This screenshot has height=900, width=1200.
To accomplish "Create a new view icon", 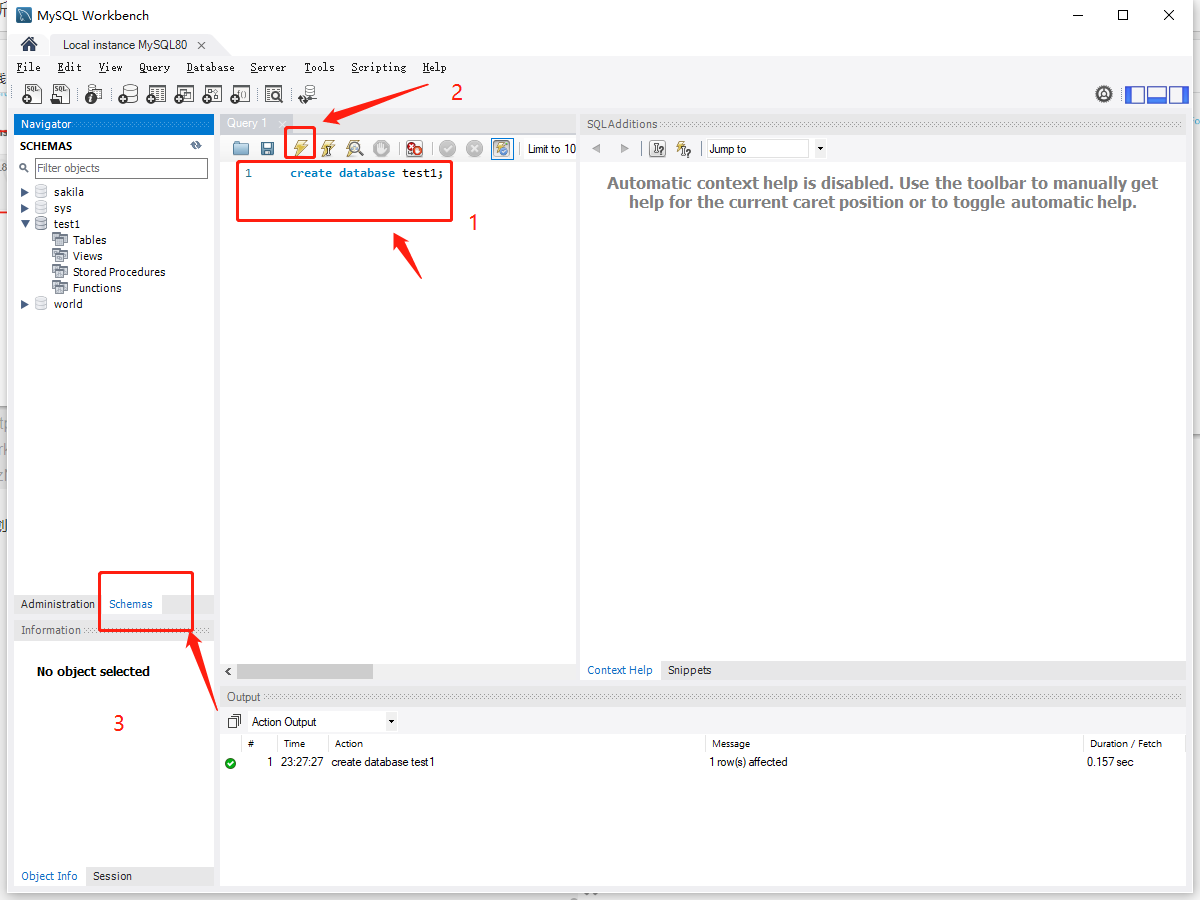I will tap(184, 94).
